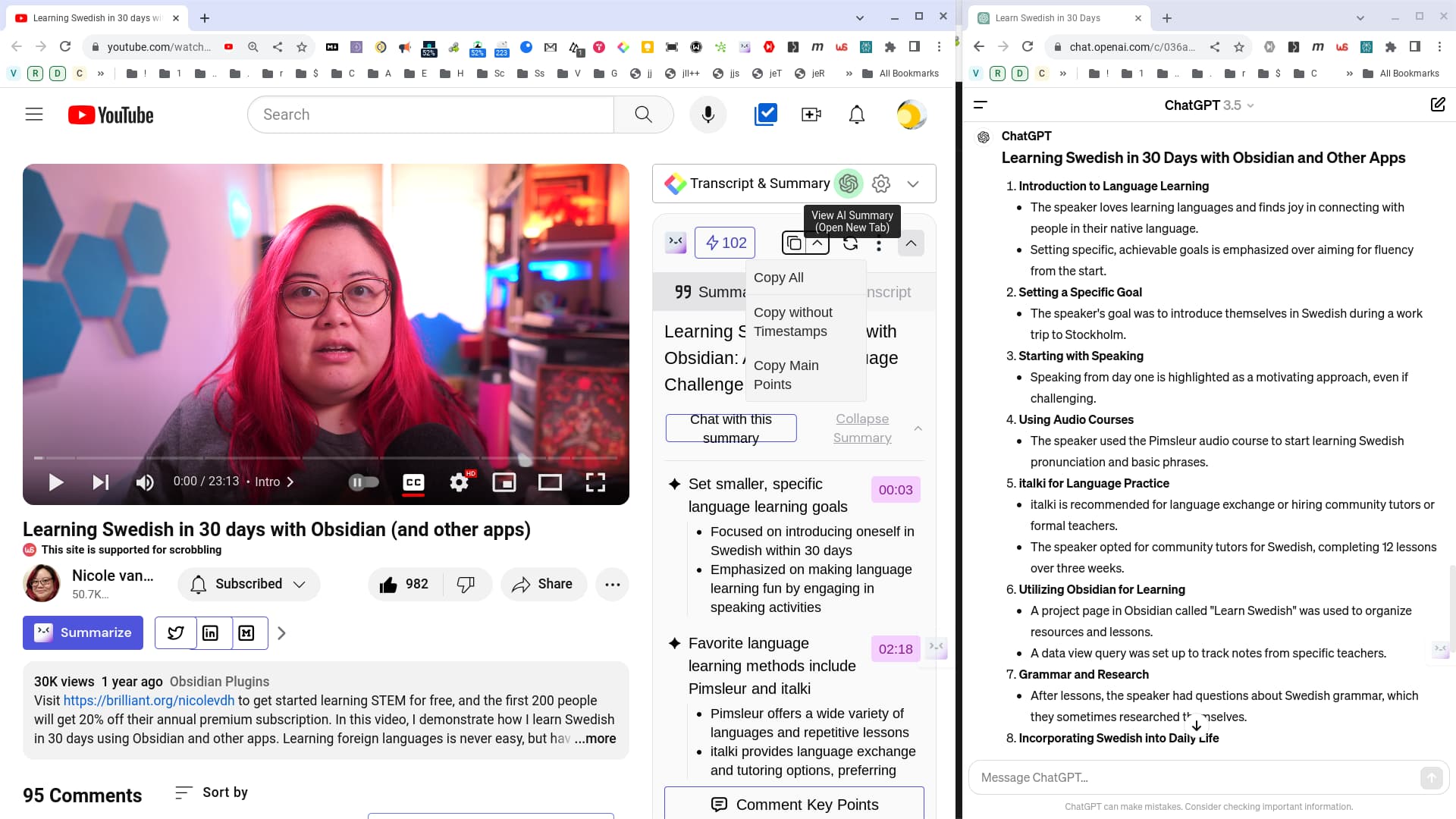This screenshot has width=1456, height=819.
Task: Collapse the Transcript & Summary panel chevron
Action: coord(913,184)
